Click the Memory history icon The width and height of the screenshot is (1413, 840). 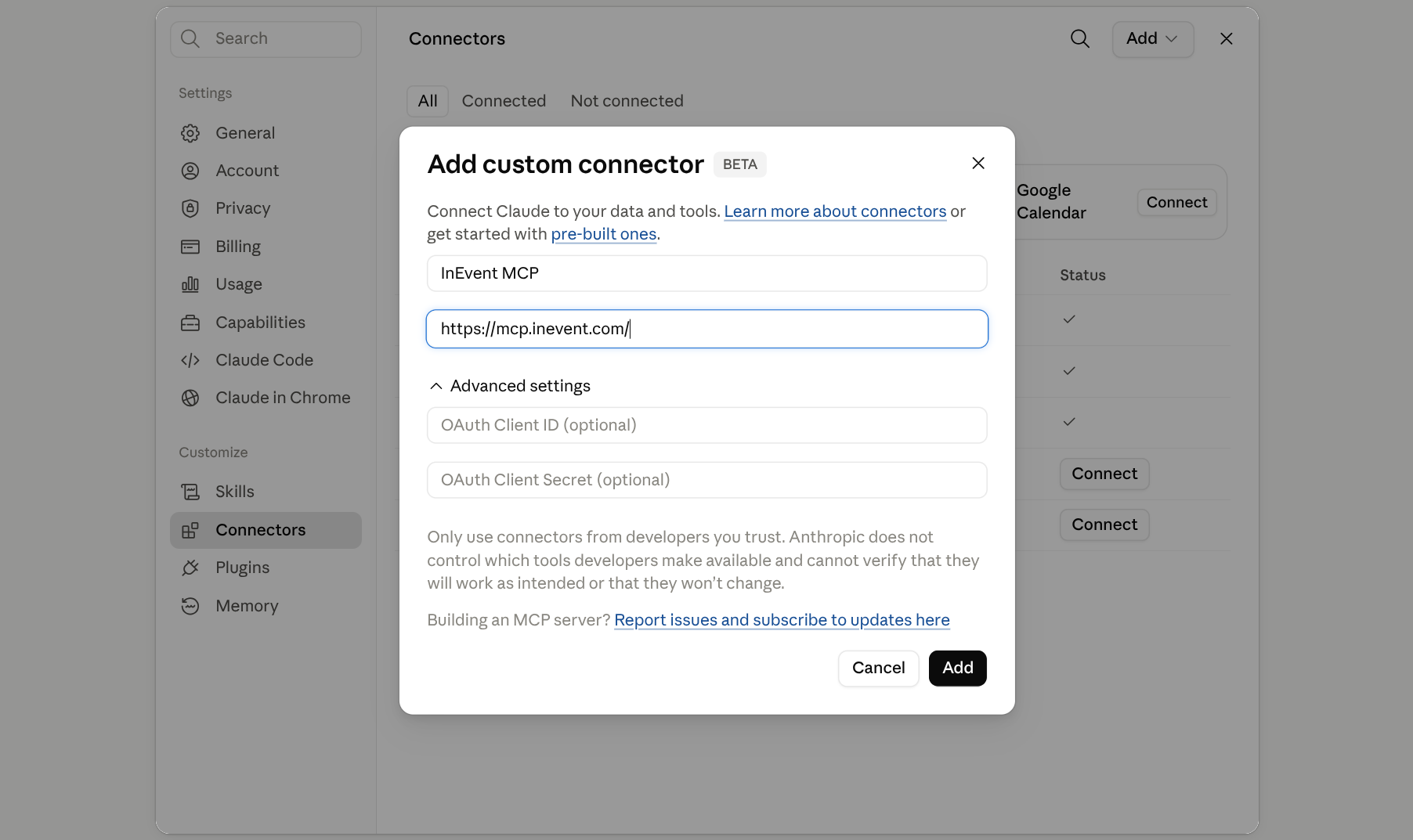click(x=190, y=606)
